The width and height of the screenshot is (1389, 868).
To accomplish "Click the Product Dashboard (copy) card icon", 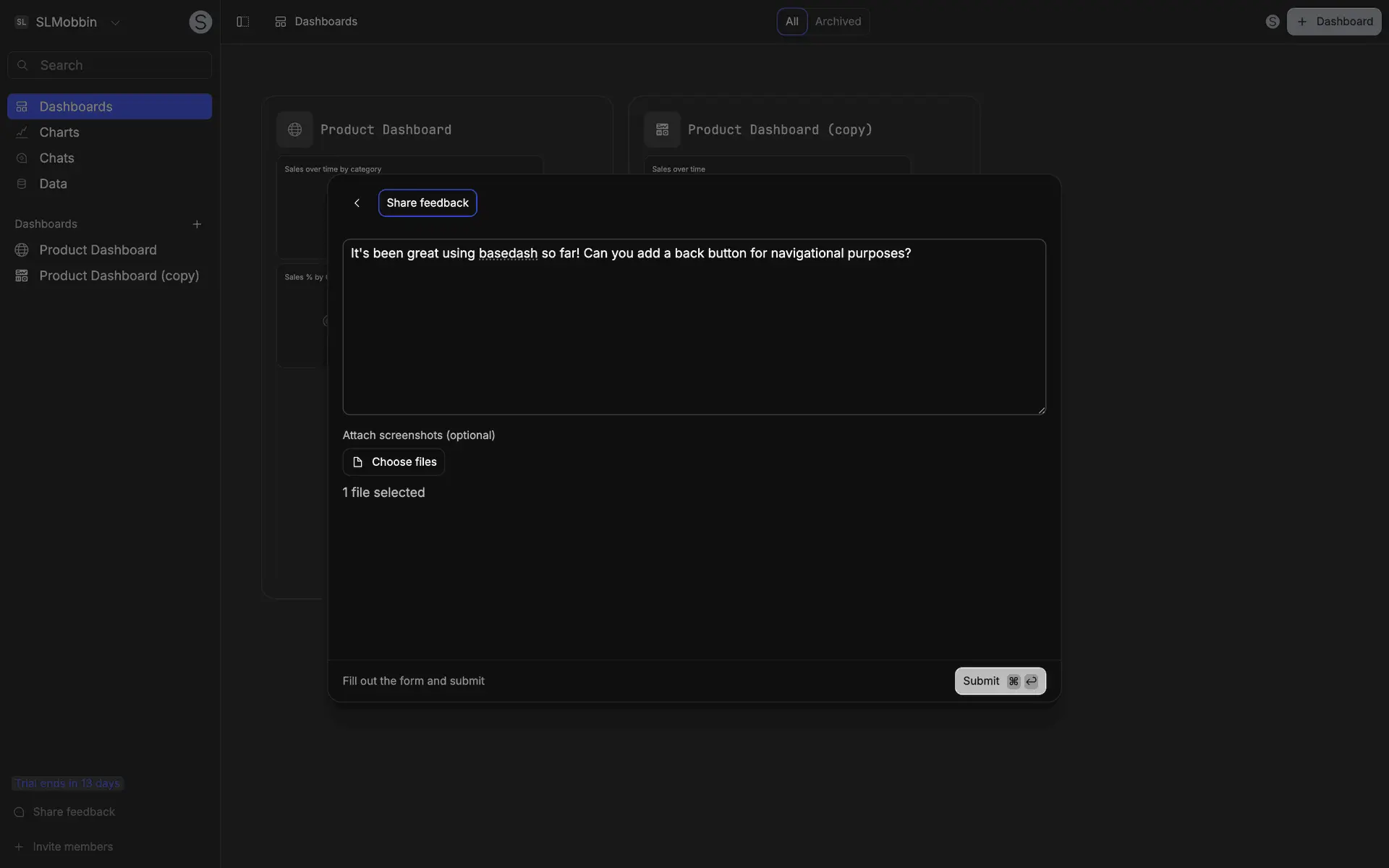I will pyautogui.click(x=662, y=129).
